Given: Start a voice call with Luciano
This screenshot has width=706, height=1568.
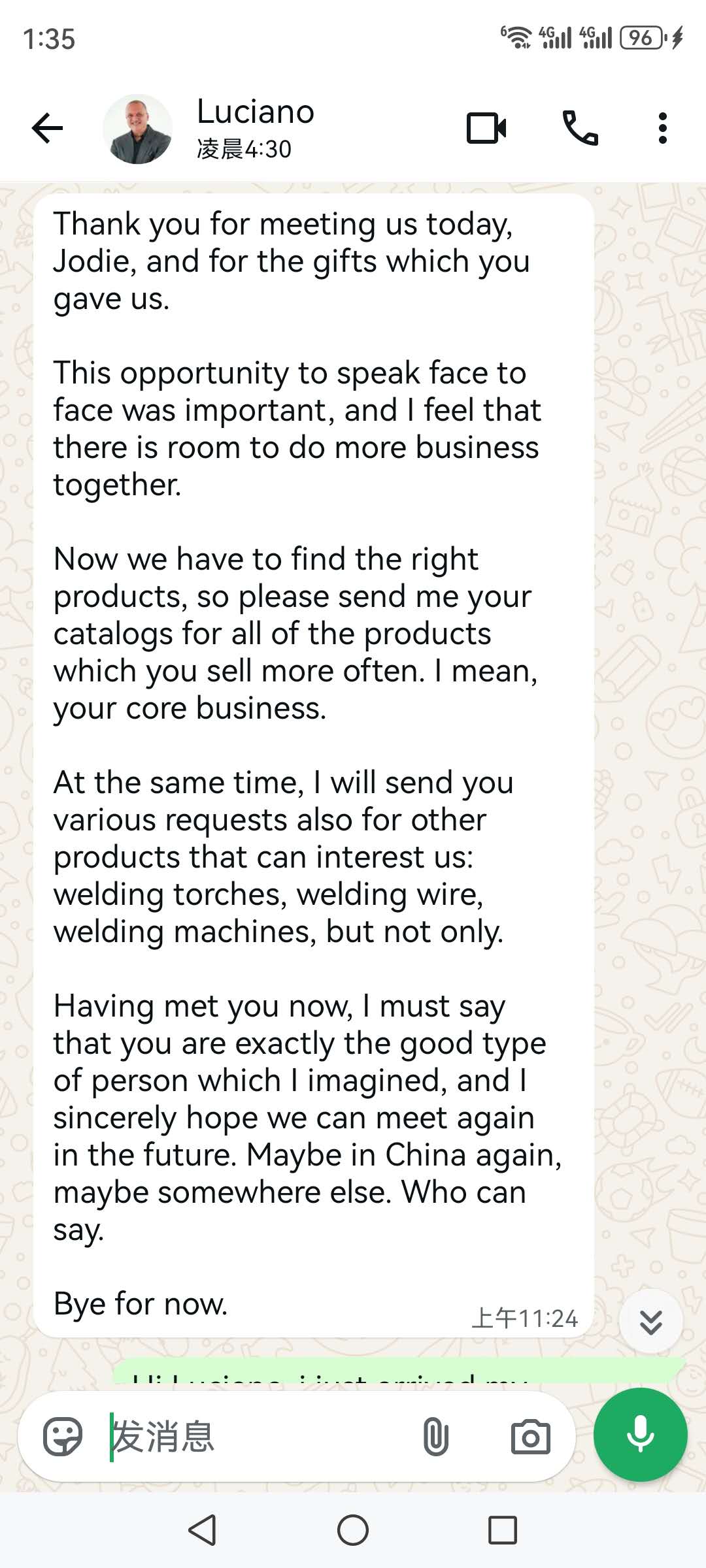Looking at the screenshot, I should click(580, 128).
